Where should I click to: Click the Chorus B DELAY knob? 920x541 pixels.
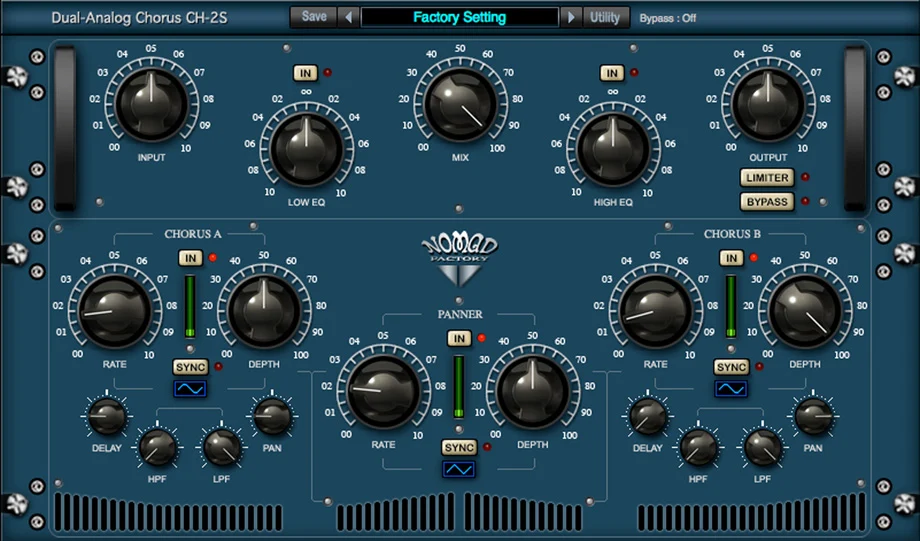[x=648, y=416]
